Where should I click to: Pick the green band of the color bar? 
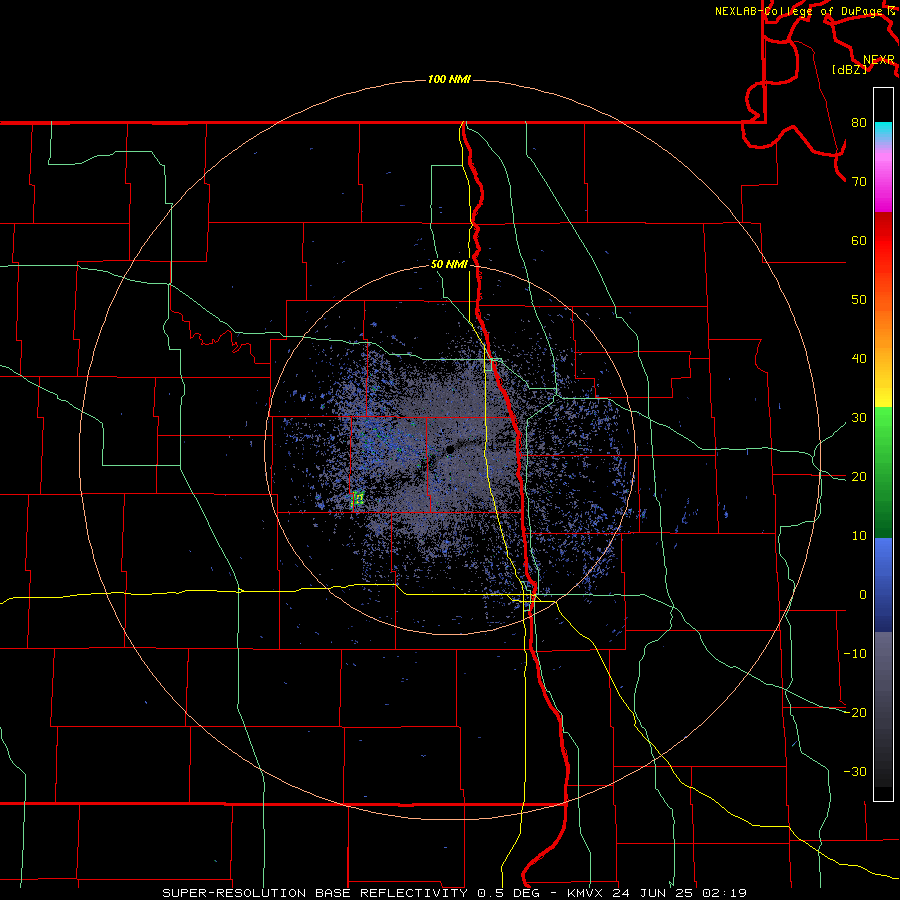coord(883,472)
